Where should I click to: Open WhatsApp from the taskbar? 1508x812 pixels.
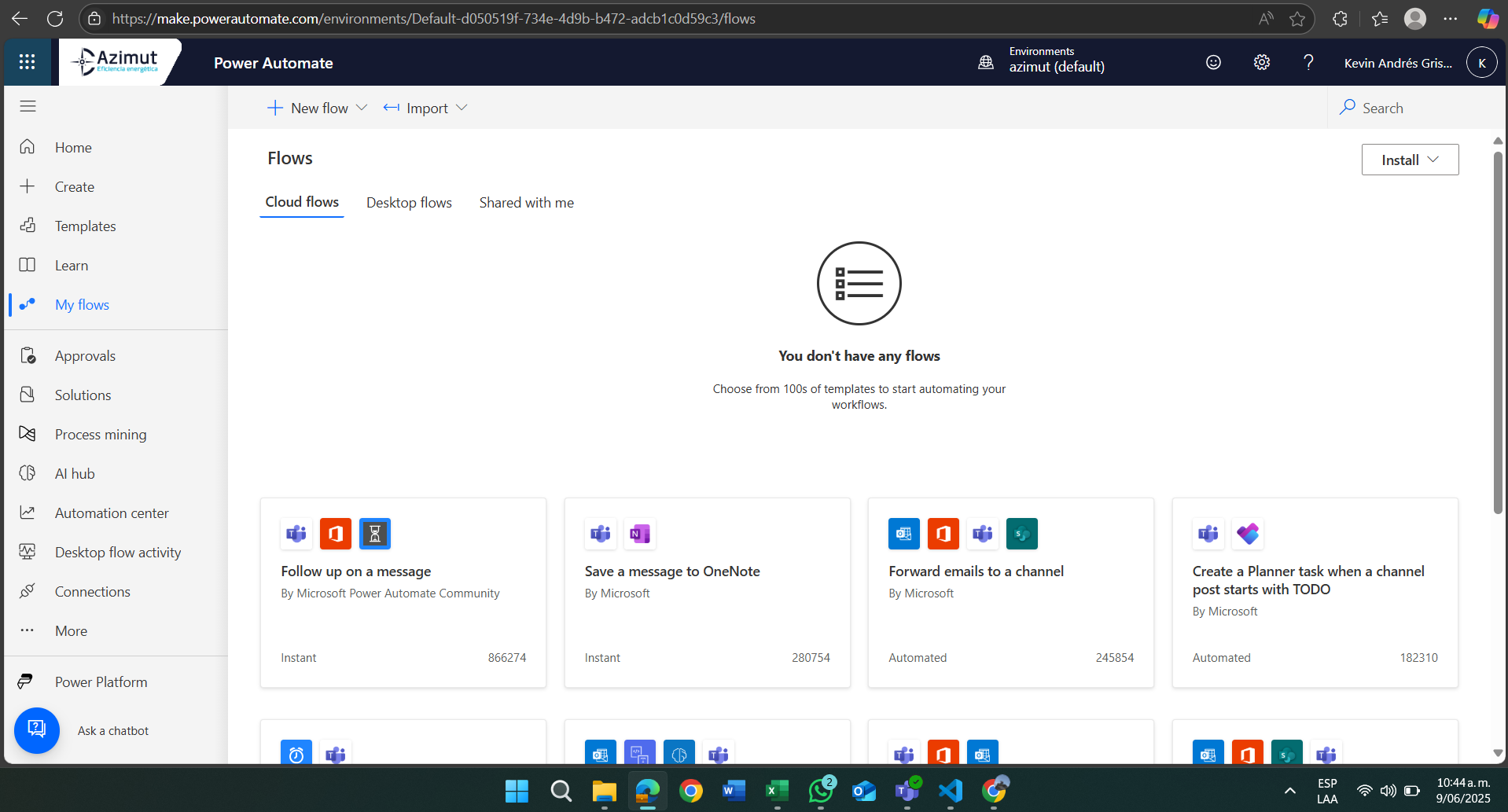pyautogui.click(x=821, y=791)
